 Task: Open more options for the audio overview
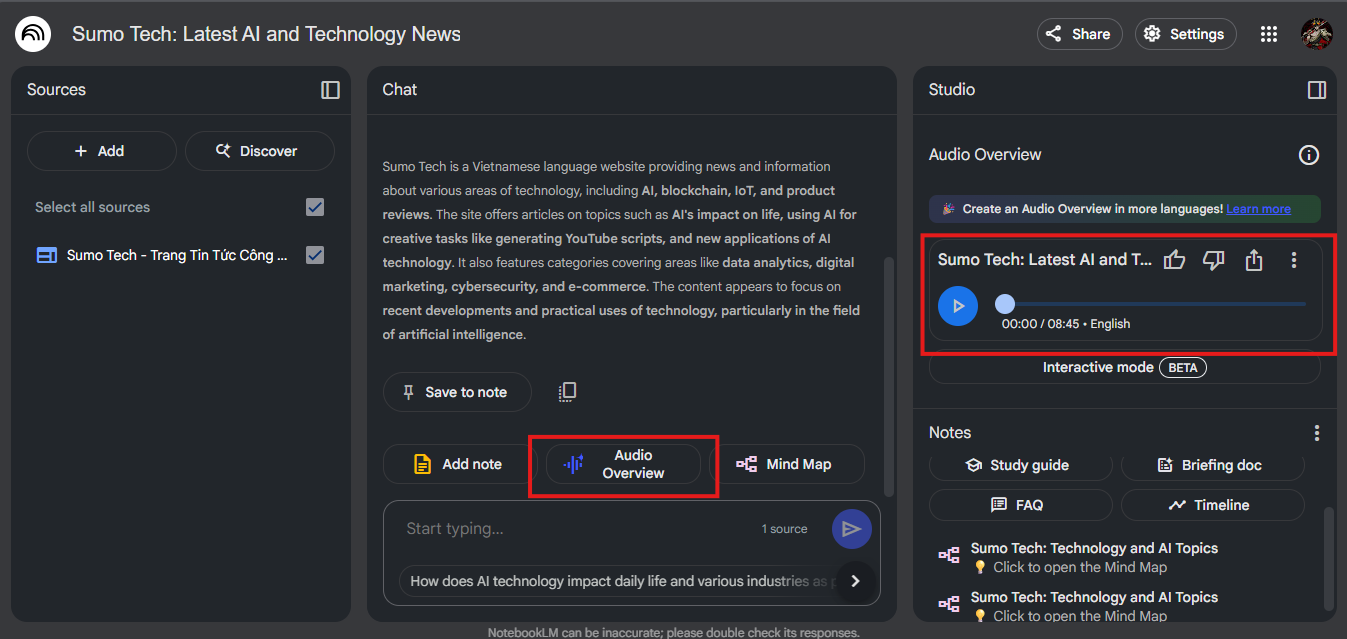[x=1294, y=260]
